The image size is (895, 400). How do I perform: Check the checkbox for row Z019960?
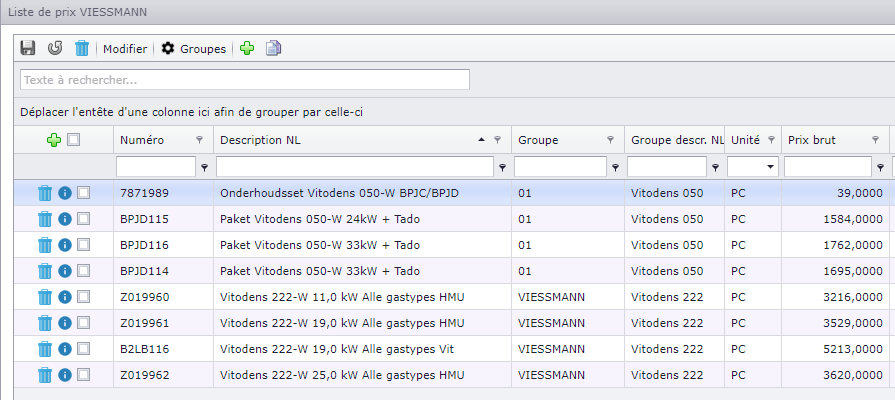83,297
